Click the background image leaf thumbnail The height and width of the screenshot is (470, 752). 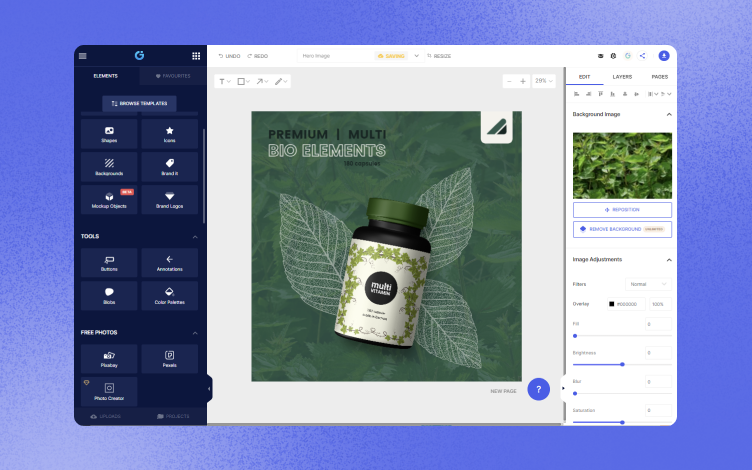[622, 165]
